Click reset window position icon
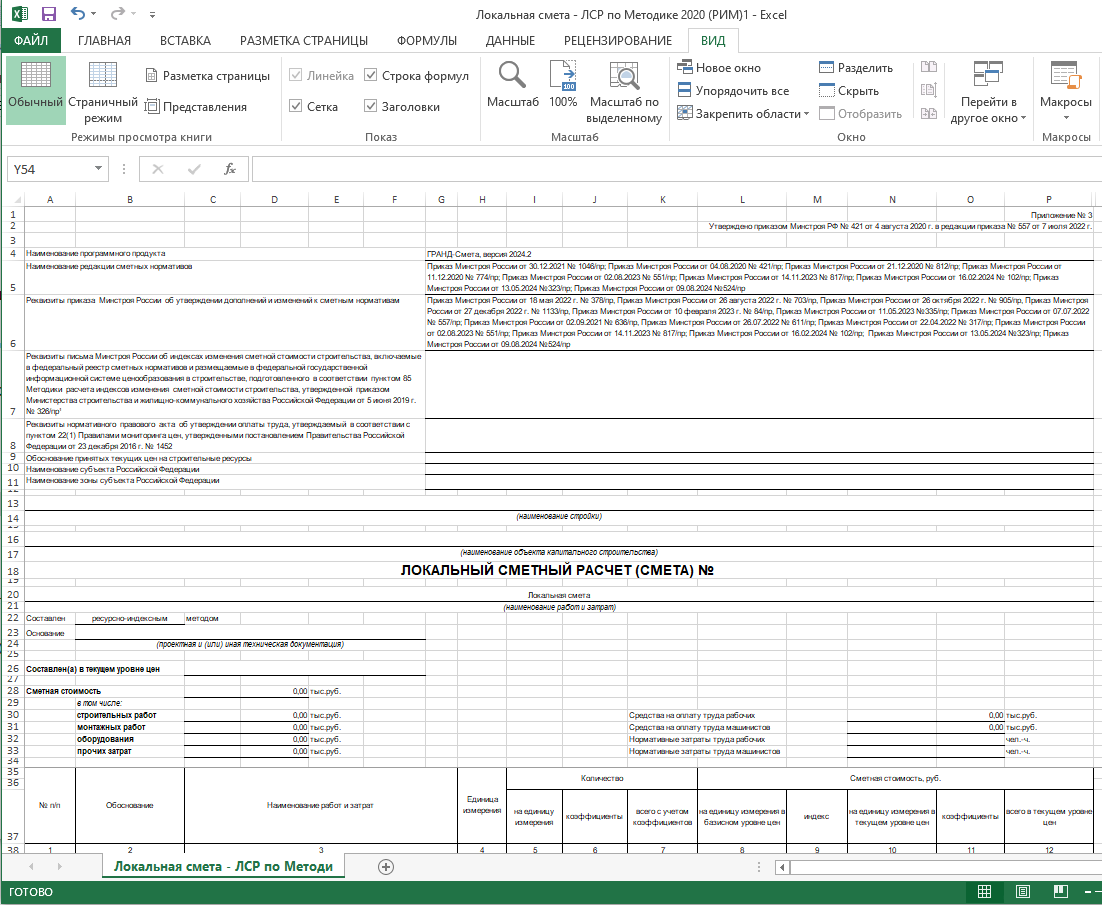Viewport: 1102px width, 905px height. pyautogui.click(x=928, y=113)
